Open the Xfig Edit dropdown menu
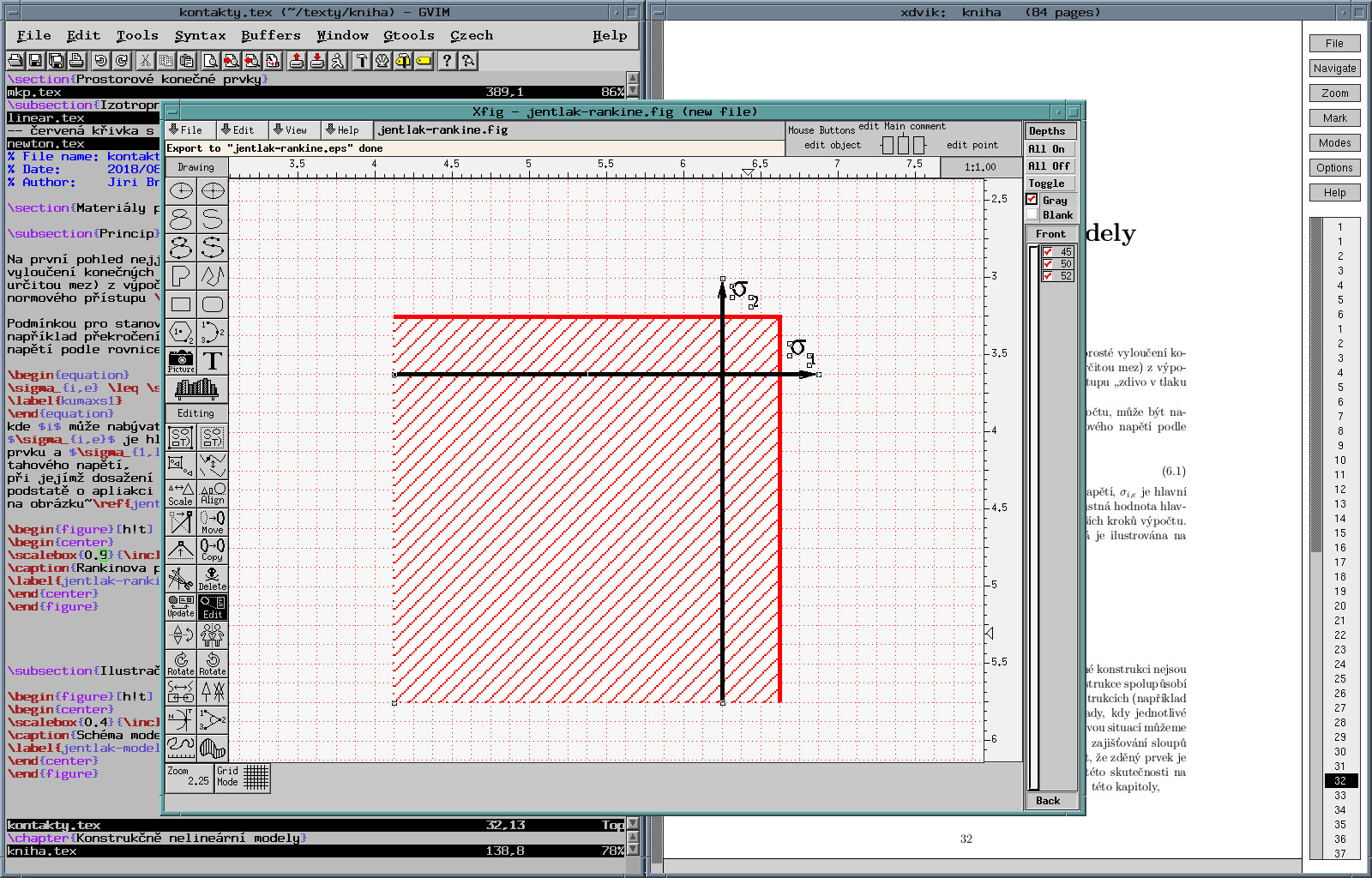 [238, 130]
